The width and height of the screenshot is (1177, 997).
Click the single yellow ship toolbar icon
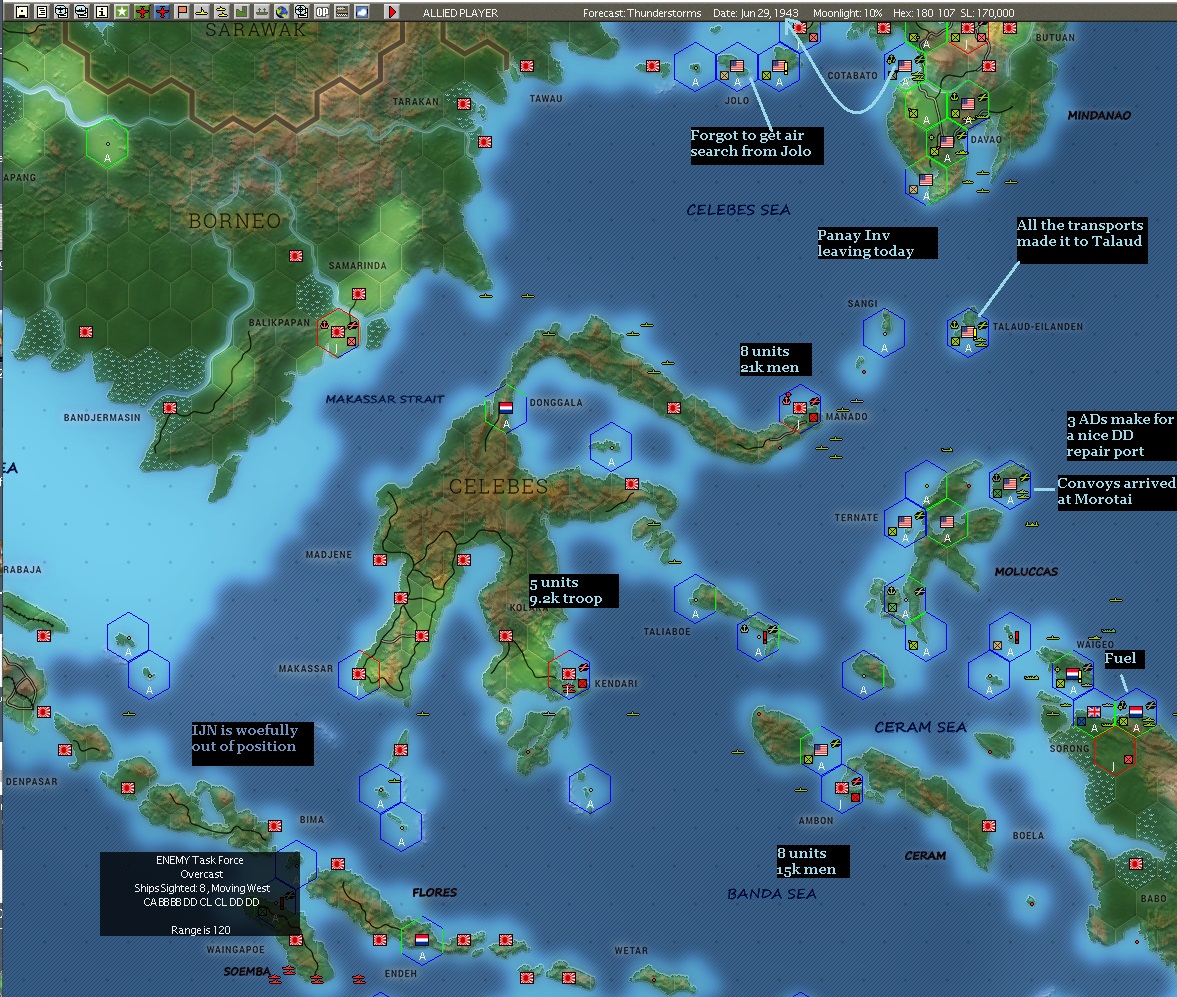201,11
